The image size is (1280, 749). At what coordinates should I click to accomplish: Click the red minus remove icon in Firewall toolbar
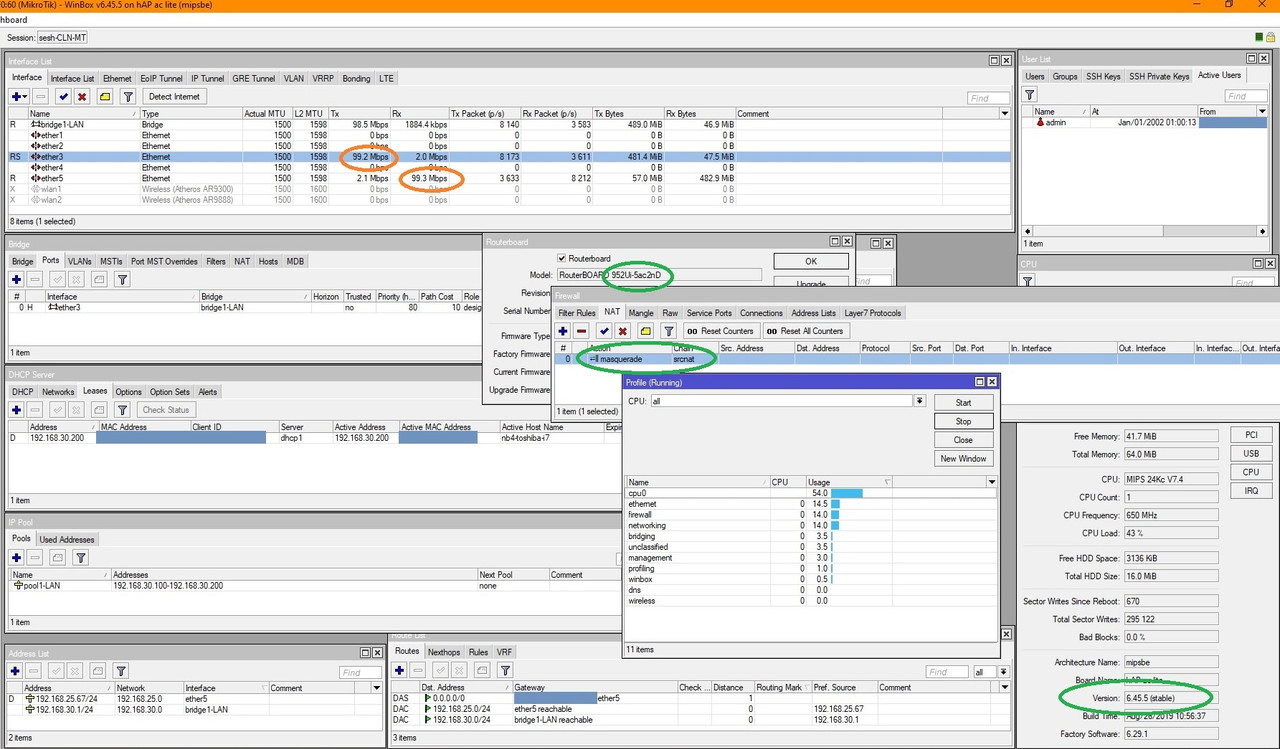[582, 331]
